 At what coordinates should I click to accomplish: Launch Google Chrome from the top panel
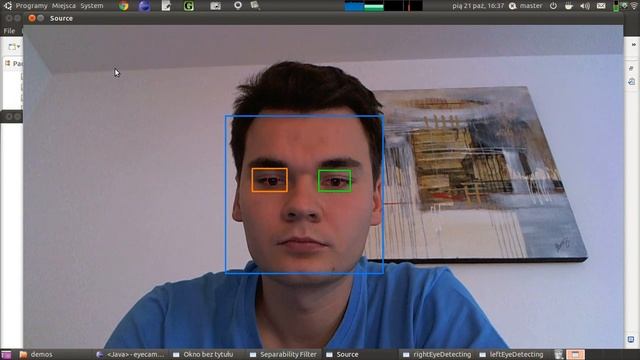(124, 6)
